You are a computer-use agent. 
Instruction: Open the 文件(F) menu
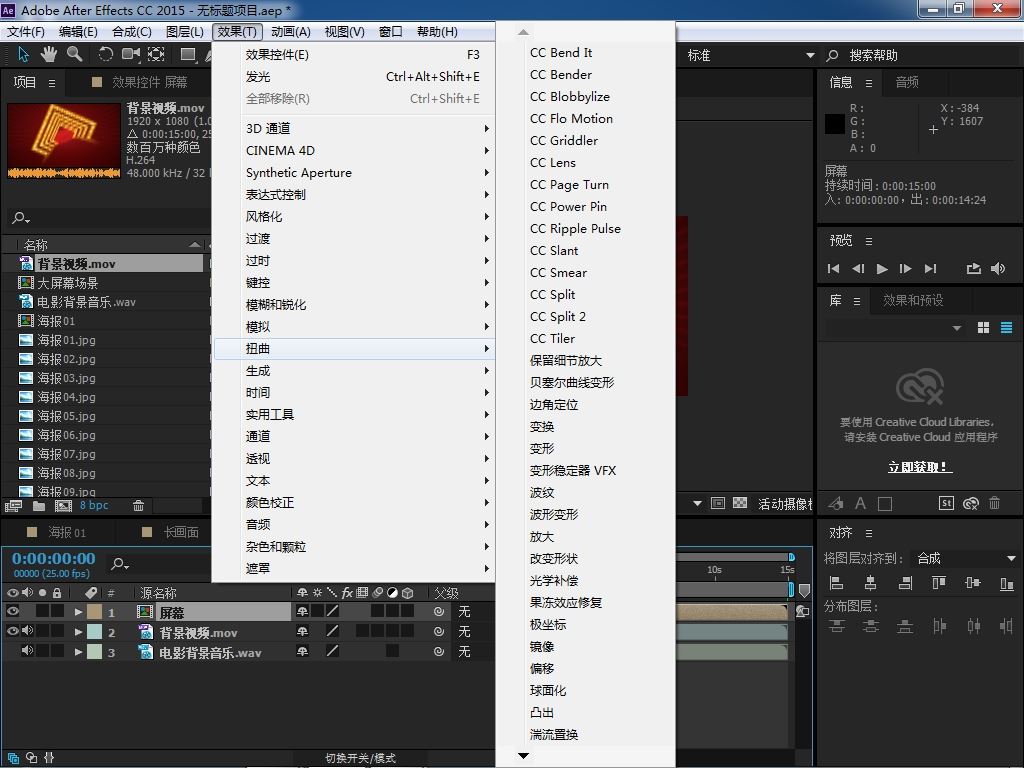pyautogui.click(x=25, y=31)
